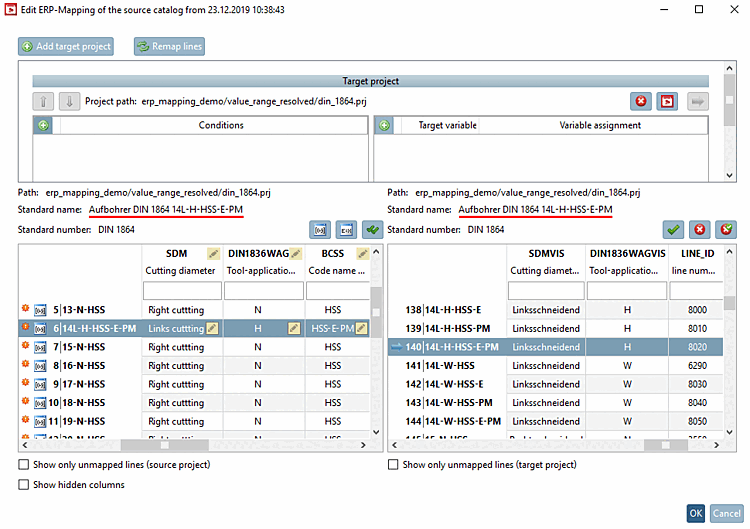Click the move target project down arrow
Image resolution: width=750 pixels, height=529 pixels.
coord(68,101)
